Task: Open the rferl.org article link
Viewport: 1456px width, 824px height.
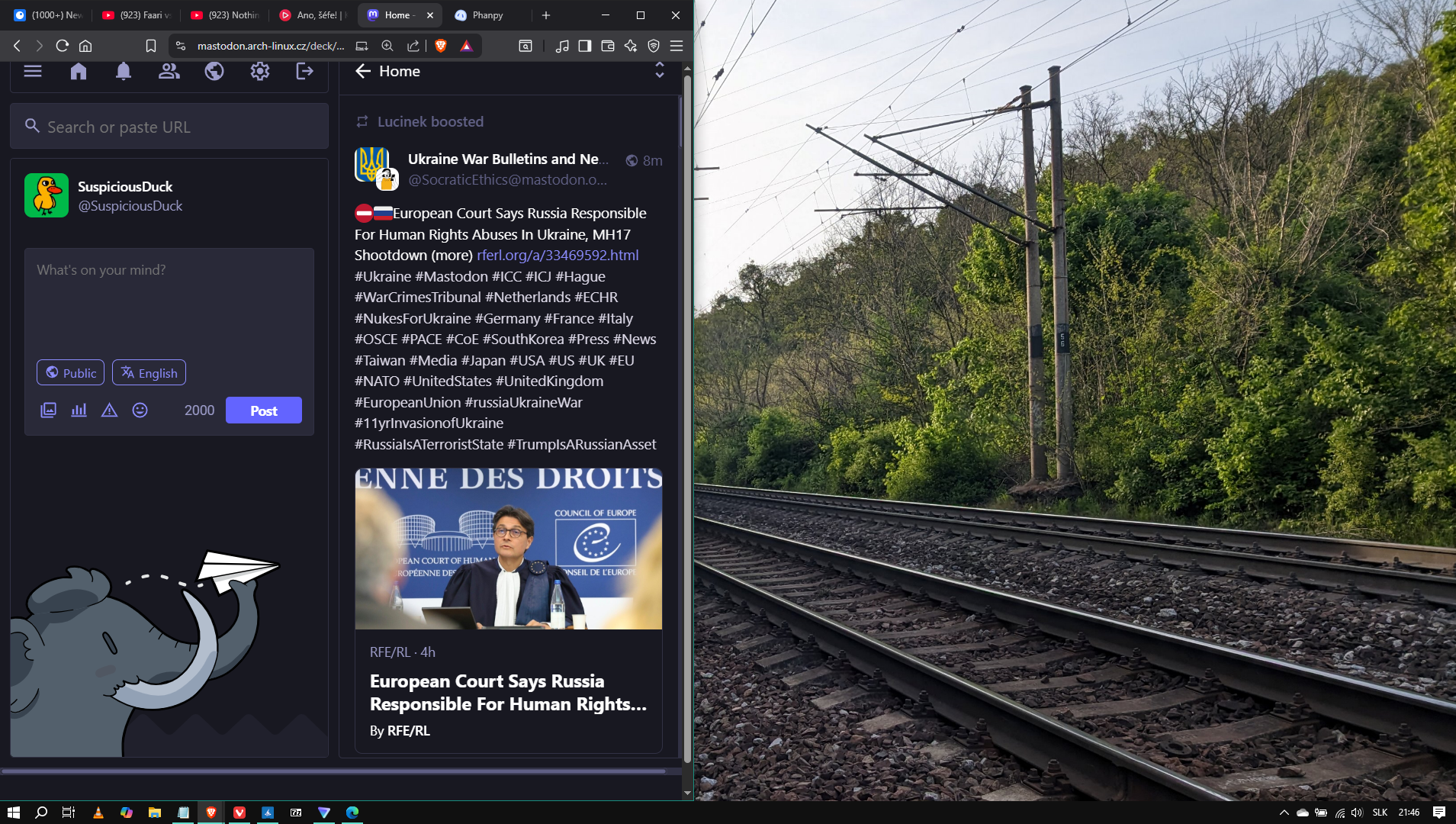Action: click(558, 256)
